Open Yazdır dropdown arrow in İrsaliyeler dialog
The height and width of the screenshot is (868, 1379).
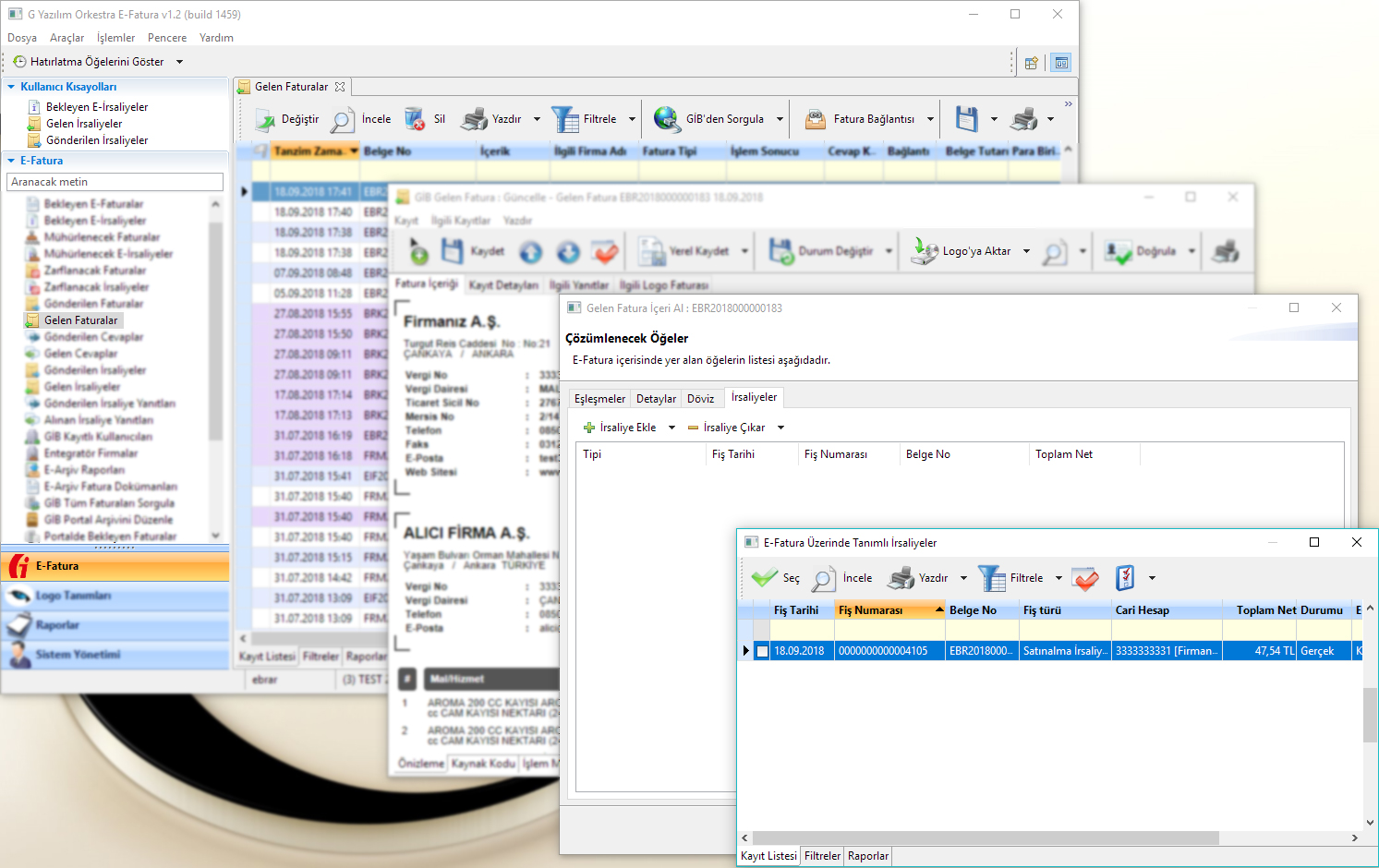963,579
